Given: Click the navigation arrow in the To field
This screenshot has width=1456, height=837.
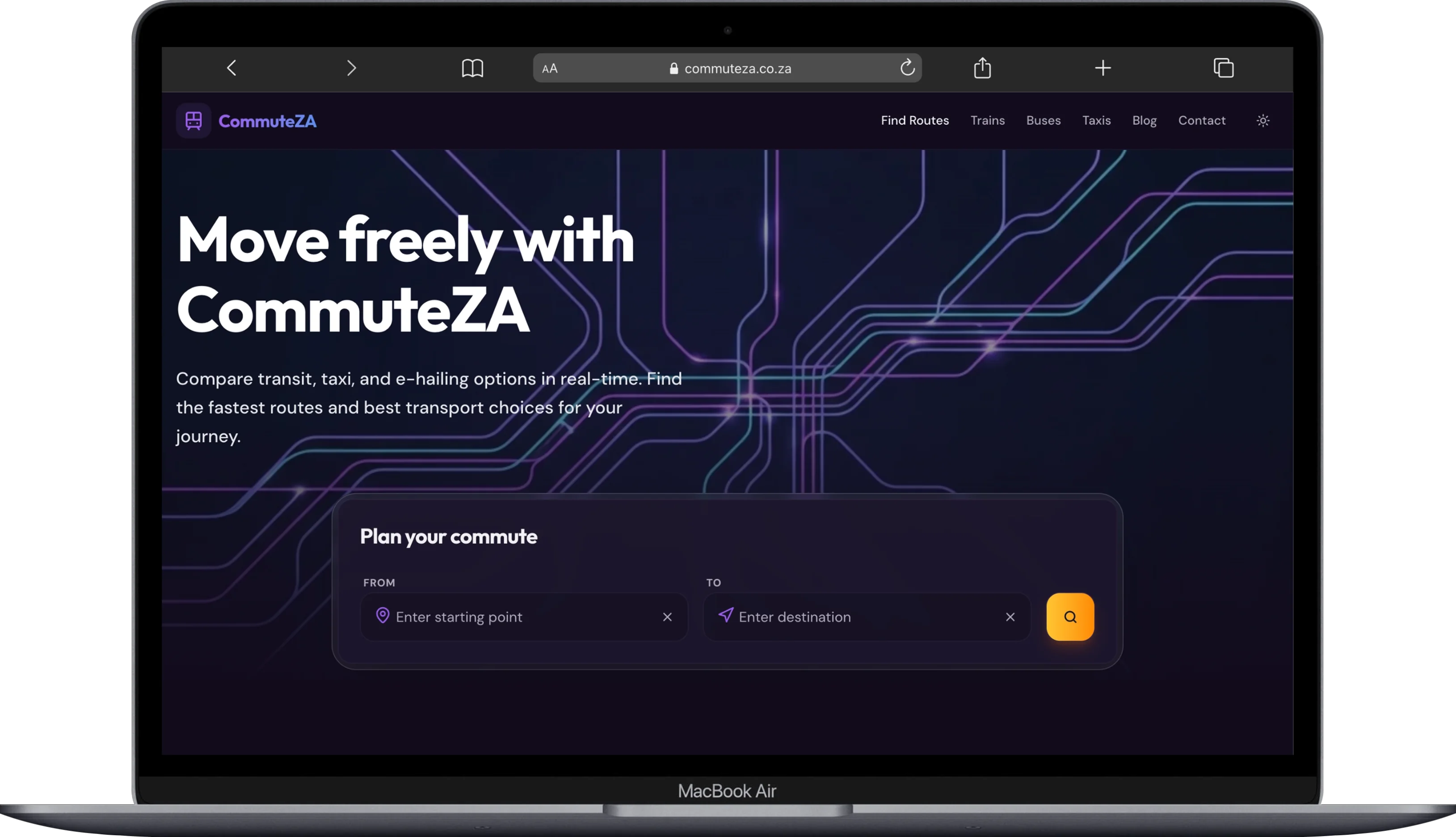Looking at the screenshot, I should (726, 615).
